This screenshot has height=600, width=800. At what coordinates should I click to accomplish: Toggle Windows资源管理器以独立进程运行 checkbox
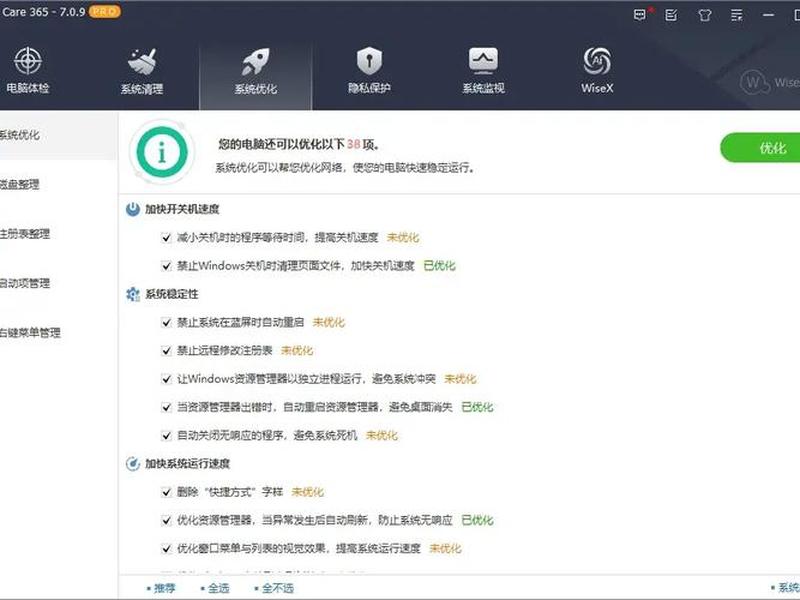(166, 379)
